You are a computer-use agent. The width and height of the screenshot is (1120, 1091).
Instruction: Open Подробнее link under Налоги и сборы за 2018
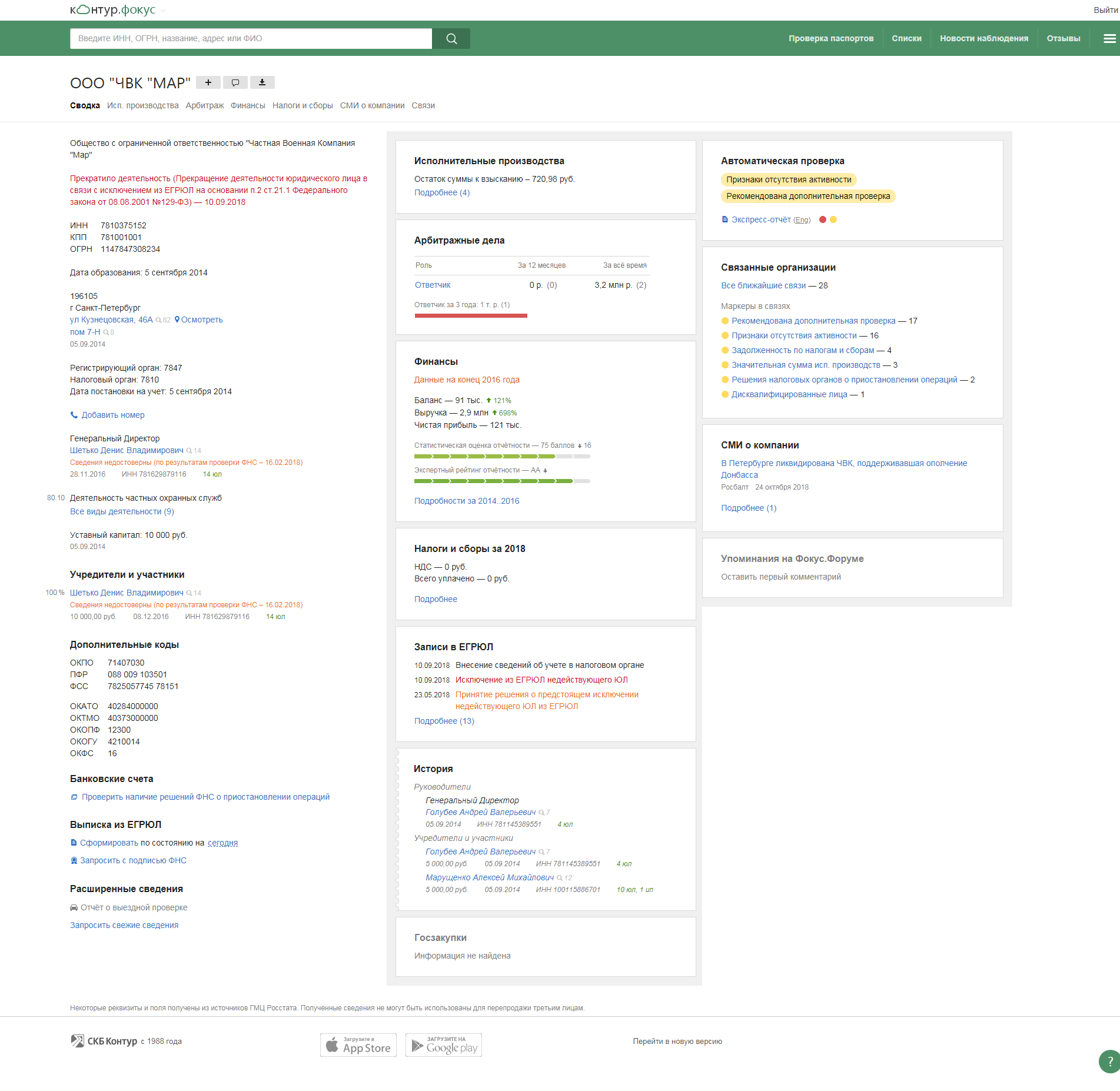[436, 599]
